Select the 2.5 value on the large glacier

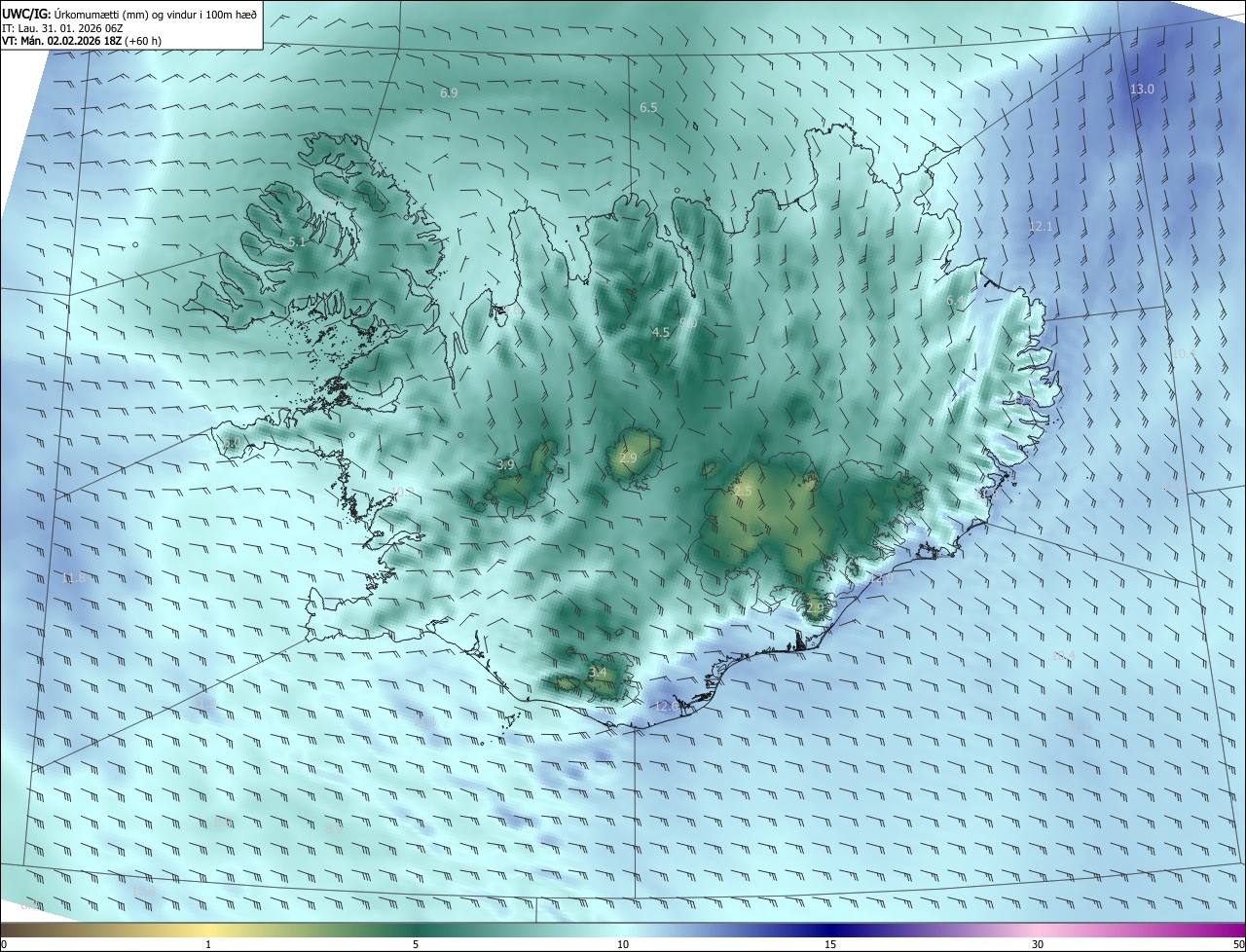[x=743, y=492]
